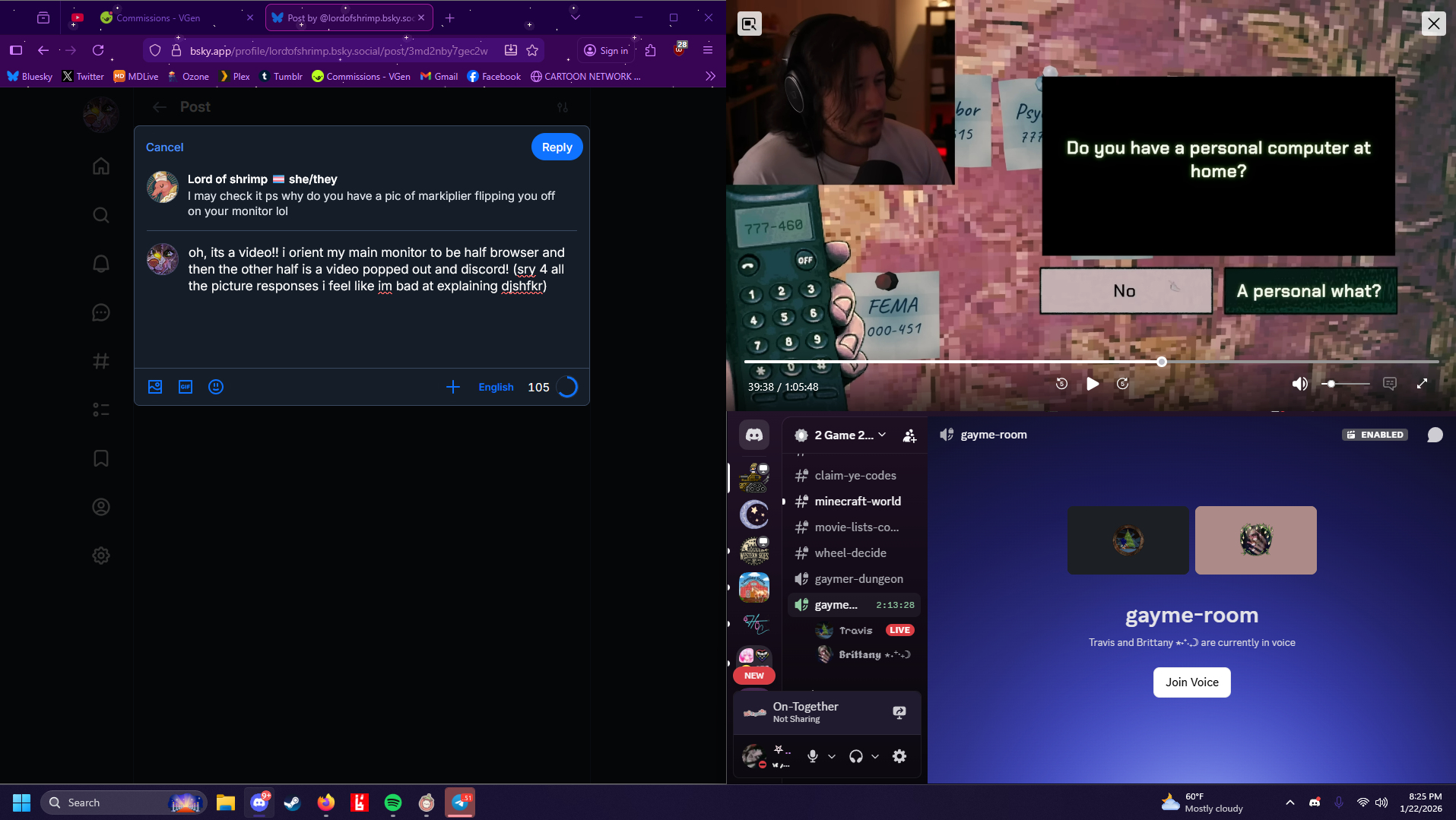
Task: Click the Reply button to post
Action: click(x=557, y=147)
